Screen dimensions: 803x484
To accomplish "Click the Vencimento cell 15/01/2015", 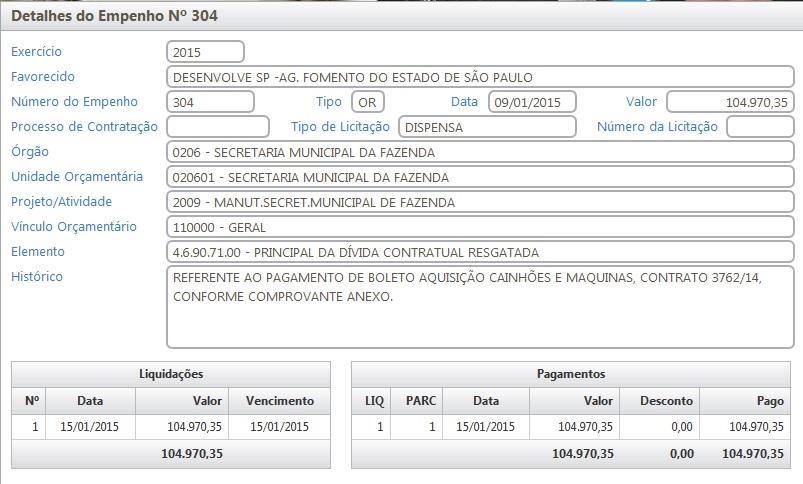I will [x=280, y=427].
